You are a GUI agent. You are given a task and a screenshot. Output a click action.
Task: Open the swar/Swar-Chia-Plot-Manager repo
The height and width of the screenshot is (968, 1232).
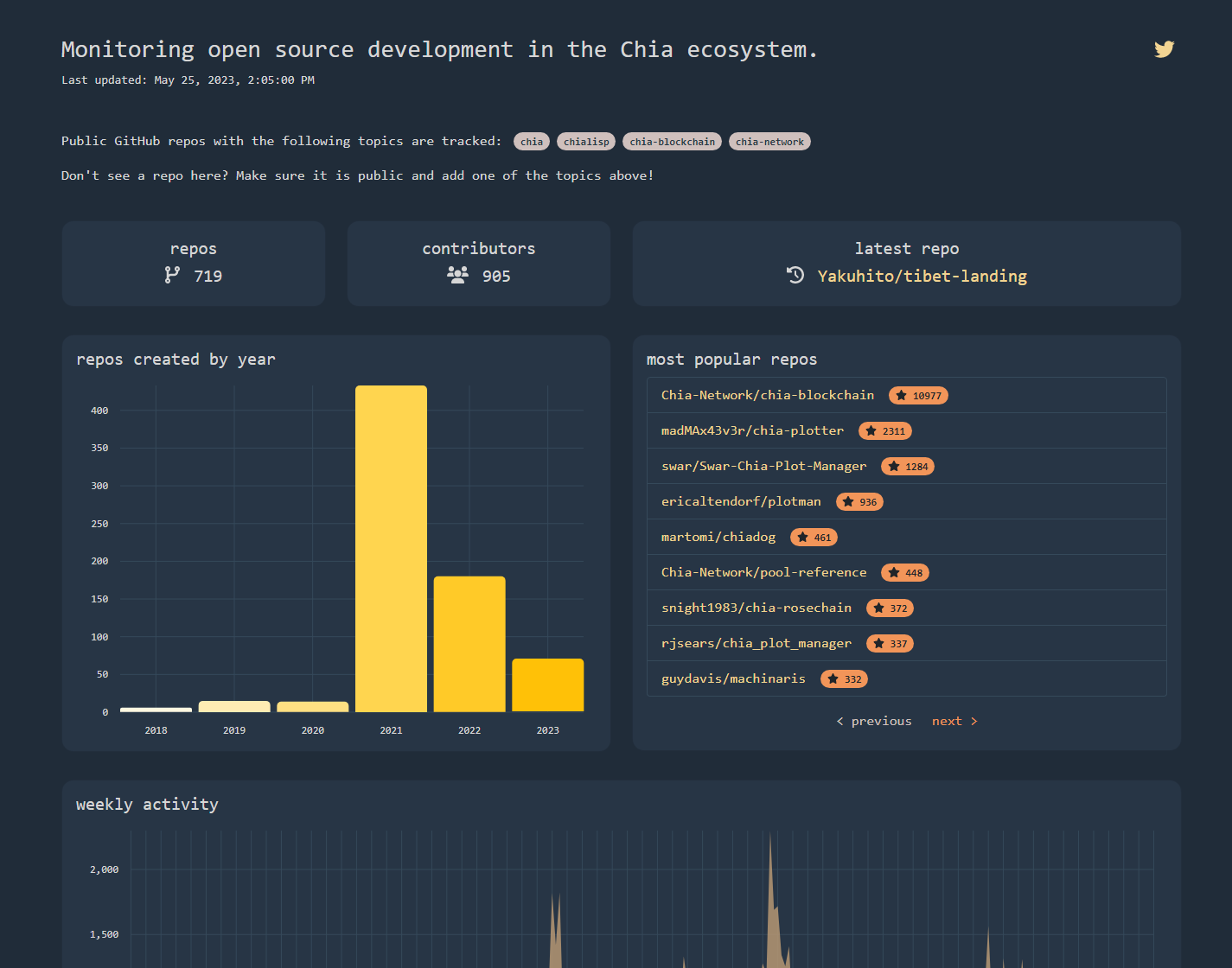click(x=763, y=466)
